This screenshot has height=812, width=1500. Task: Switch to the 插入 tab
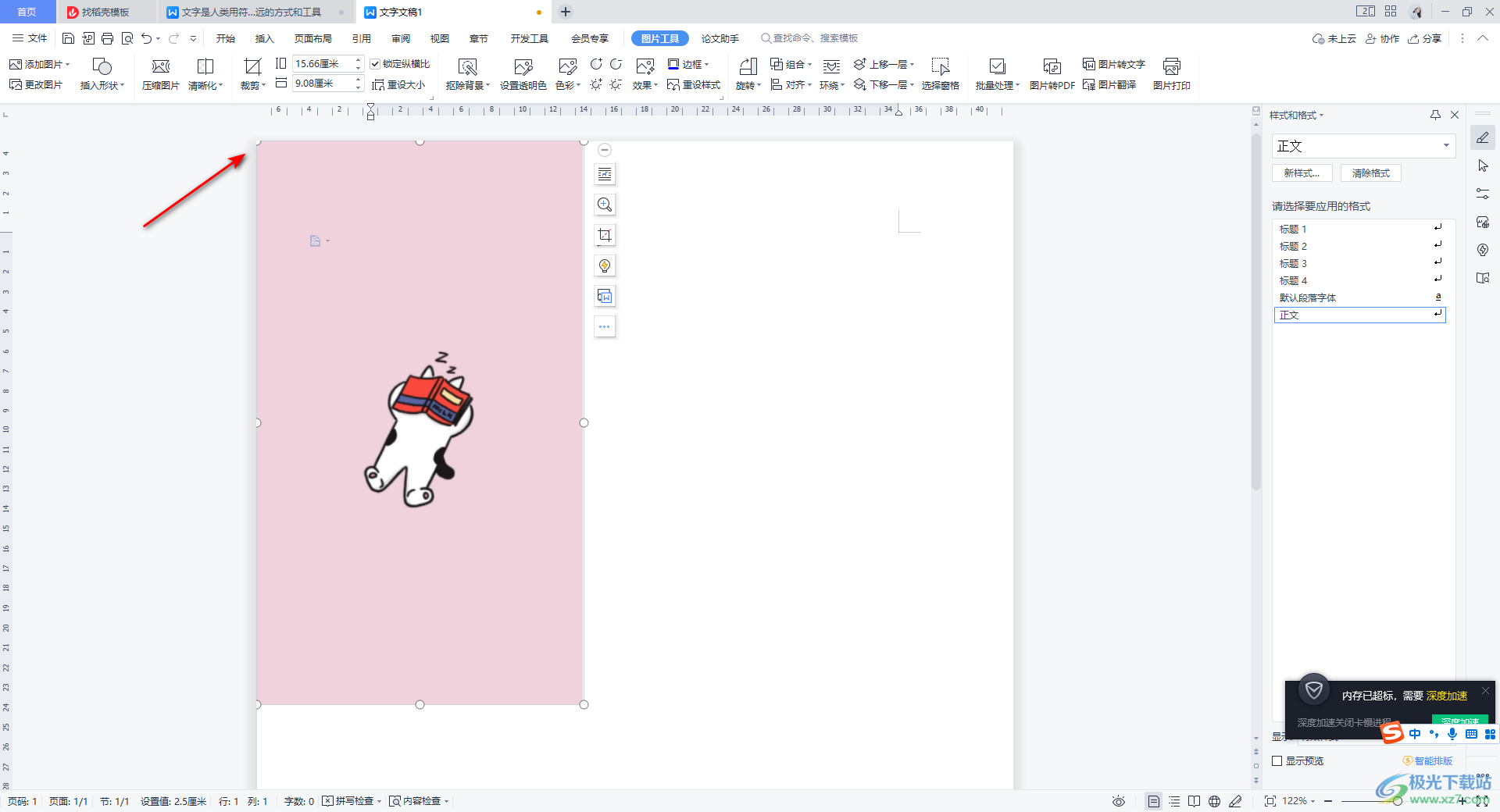[x=265, y=38]
